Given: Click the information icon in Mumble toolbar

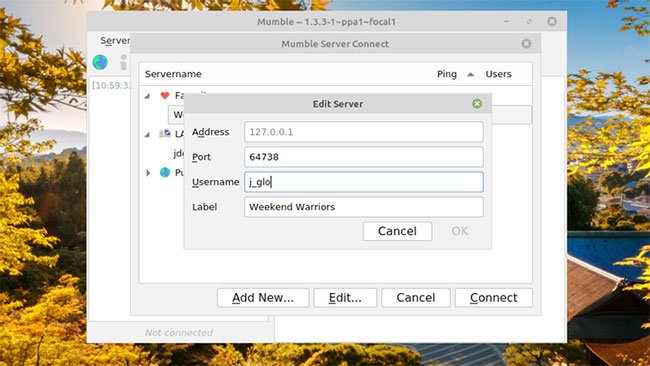Looking at the screenshot, I should (123, 62).
